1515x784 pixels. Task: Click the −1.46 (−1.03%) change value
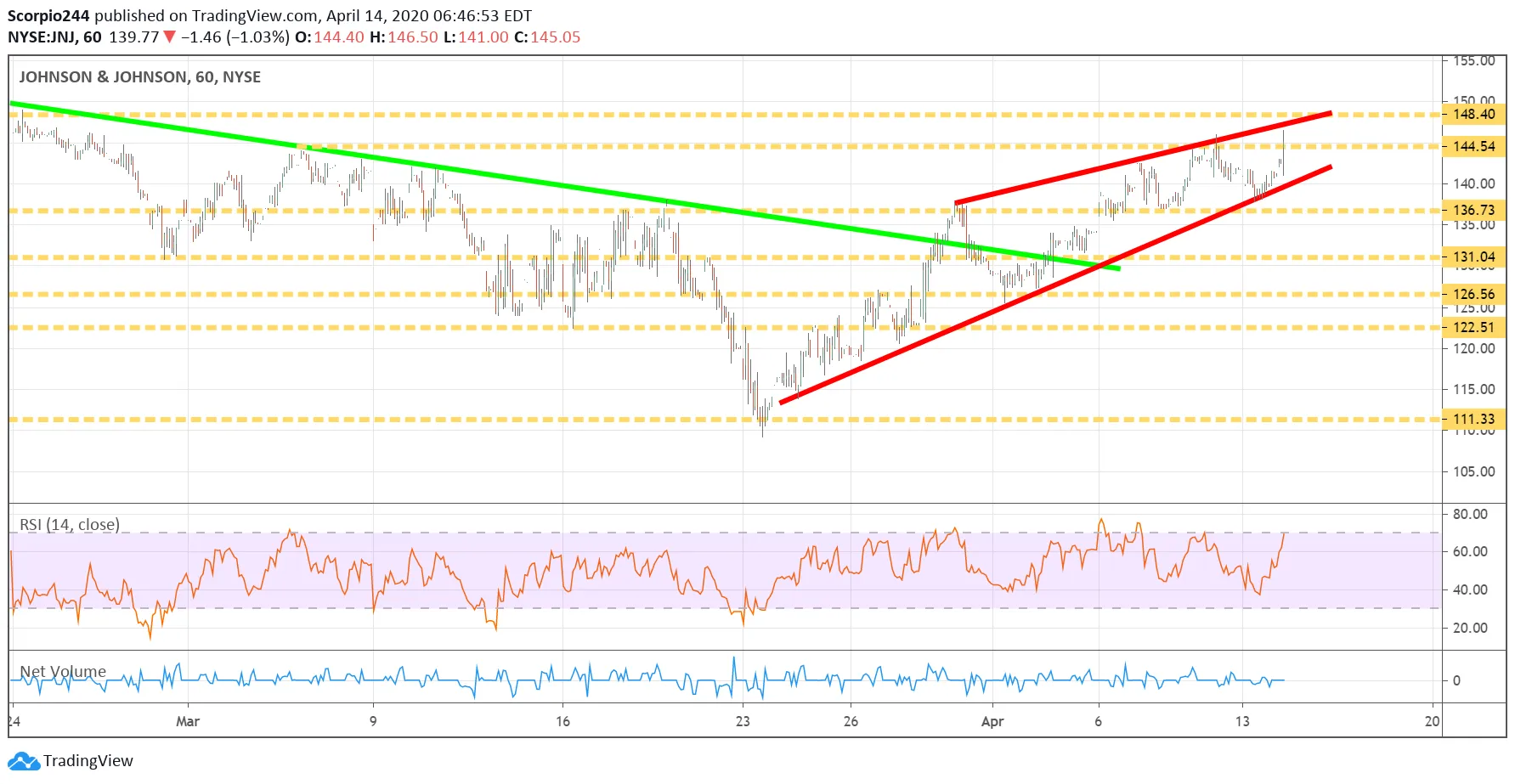click(x=235, y=37)
